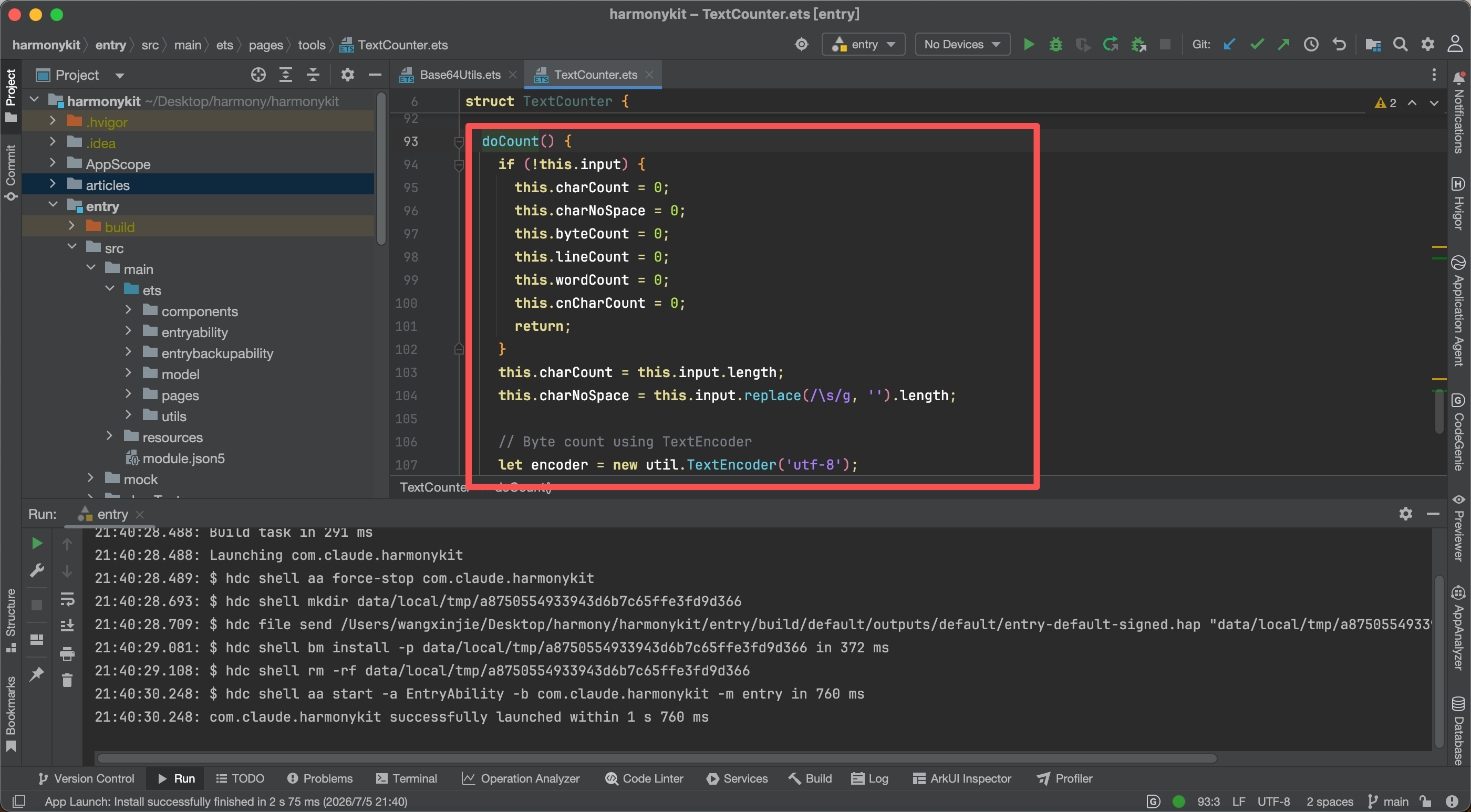
Task: Toggle Notifications tool window
Action: 1459,112
